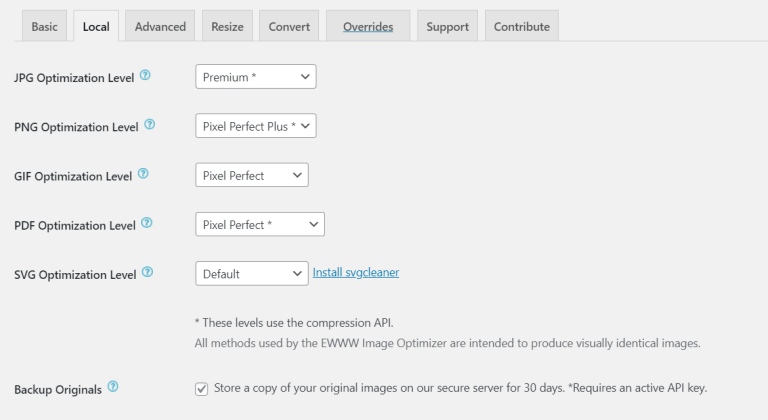768x420 pixels.
Task: Switch to the Basic tab
Action: point(45,26)
